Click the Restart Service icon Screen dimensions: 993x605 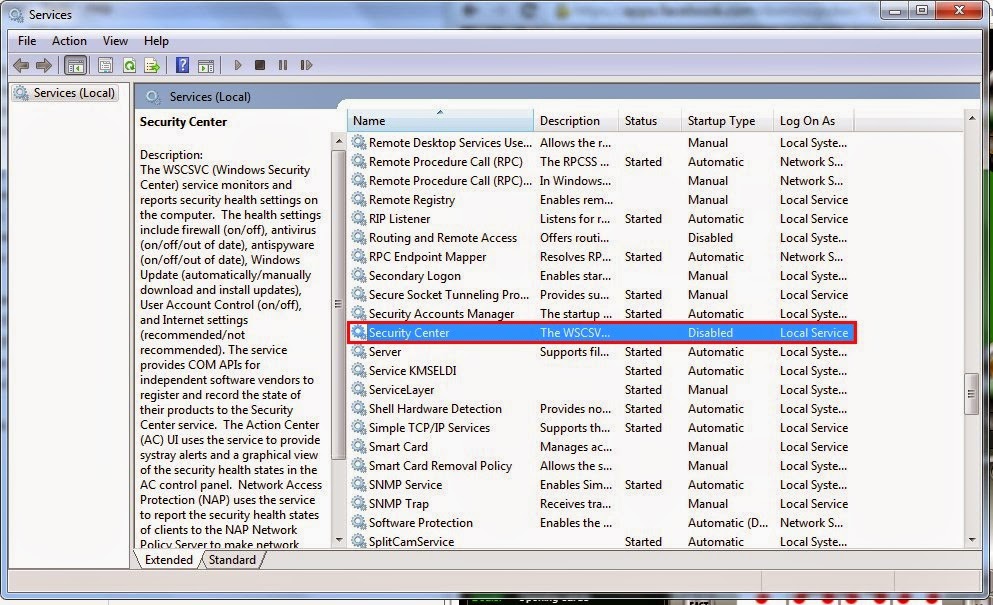tap(307, 65)
